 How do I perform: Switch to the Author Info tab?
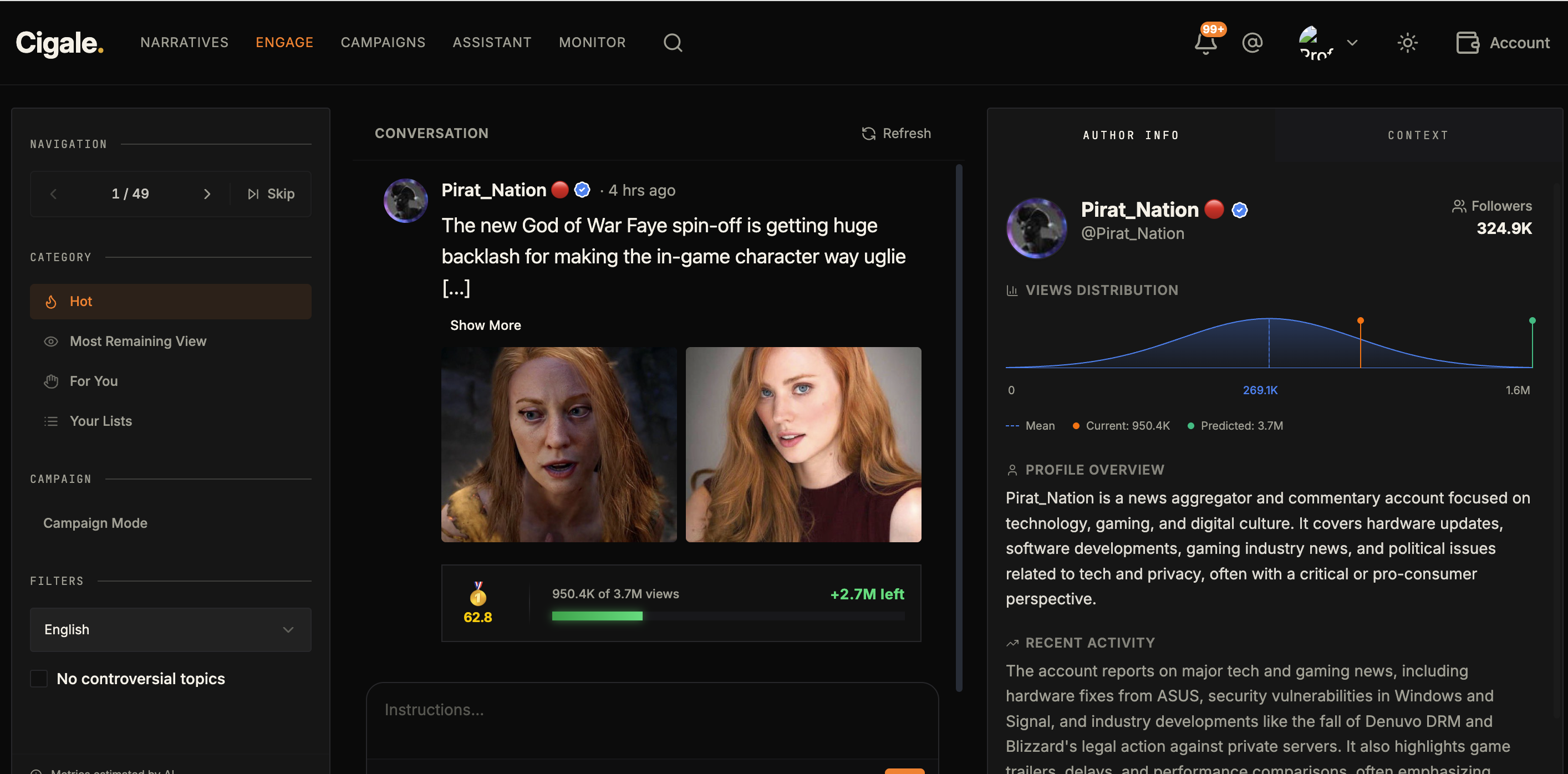1131,136
